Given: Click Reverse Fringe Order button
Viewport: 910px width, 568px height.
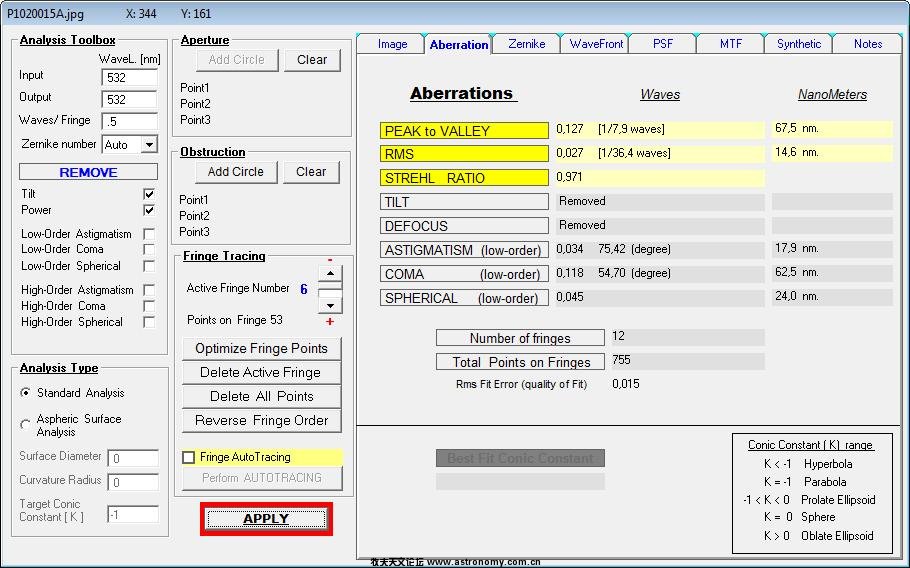Looking at the screenshot, I should (261, 420).
